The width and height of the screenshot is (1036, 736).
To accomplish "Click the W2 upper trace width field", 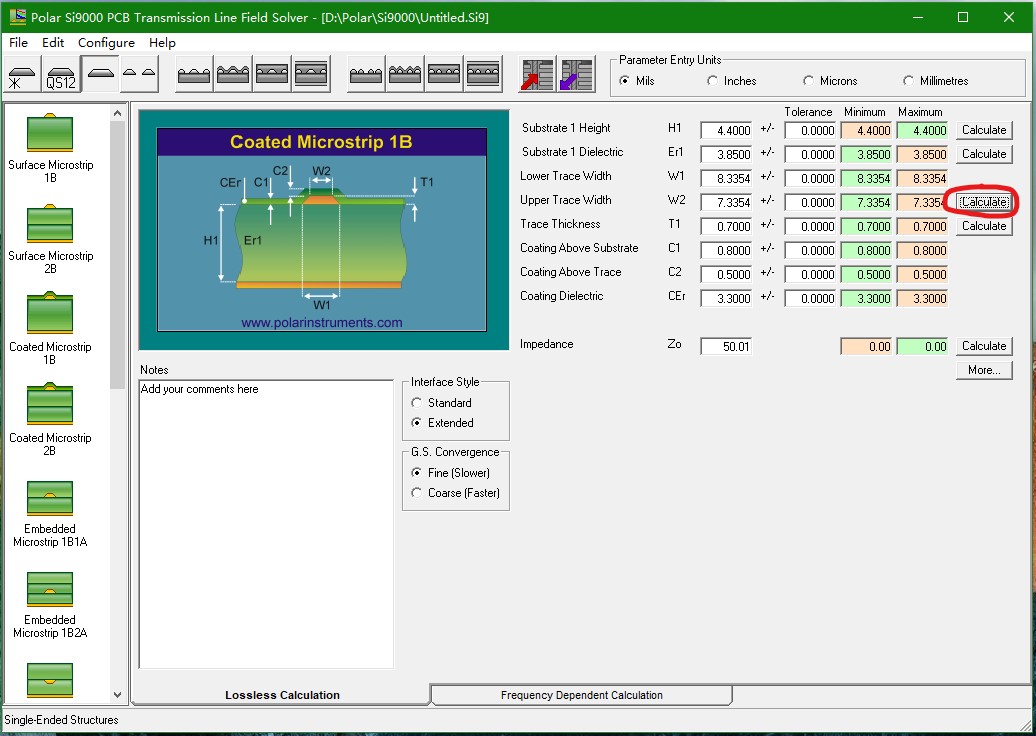I will (x=726, y=202).
